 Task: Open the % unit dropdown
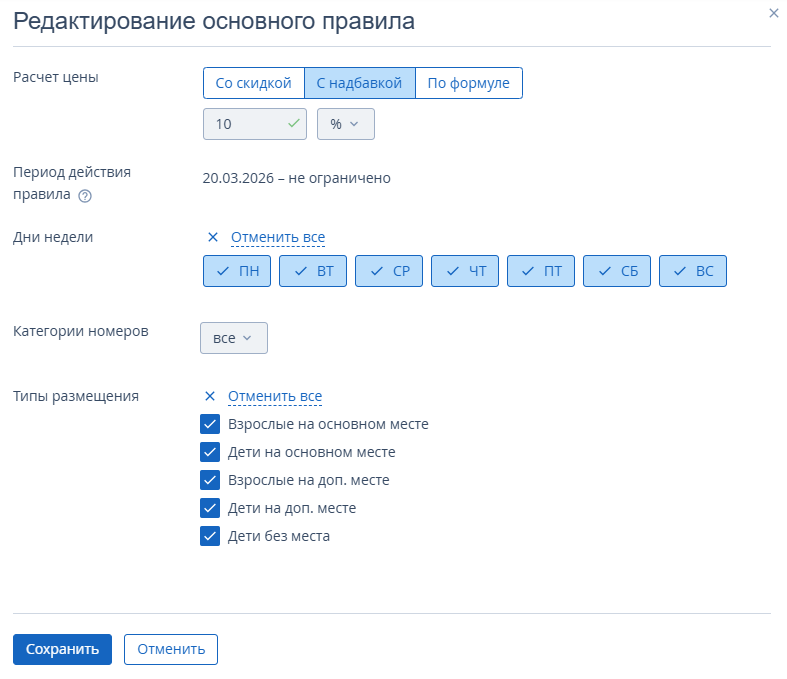pyautogui.click(x=345, y=124)
